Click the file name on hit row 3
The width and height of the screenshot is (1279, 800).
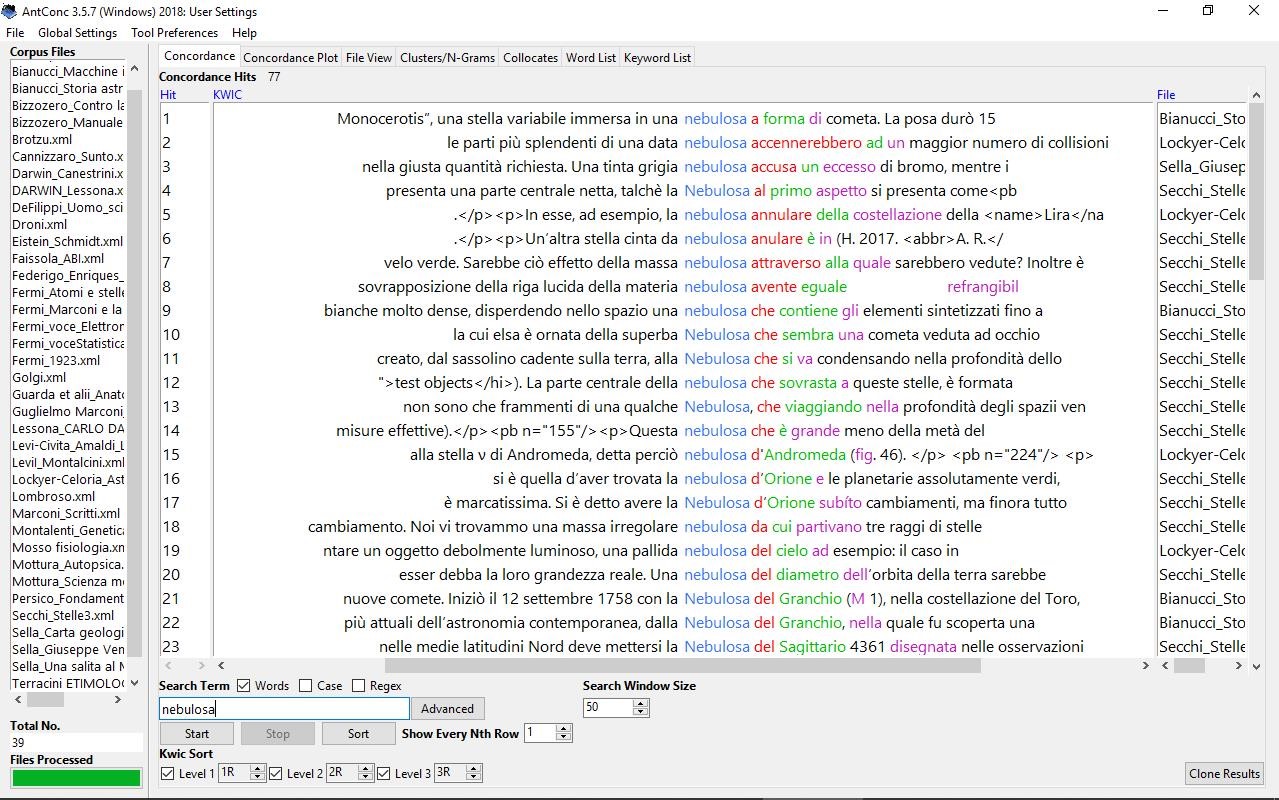pos(1202,167)
